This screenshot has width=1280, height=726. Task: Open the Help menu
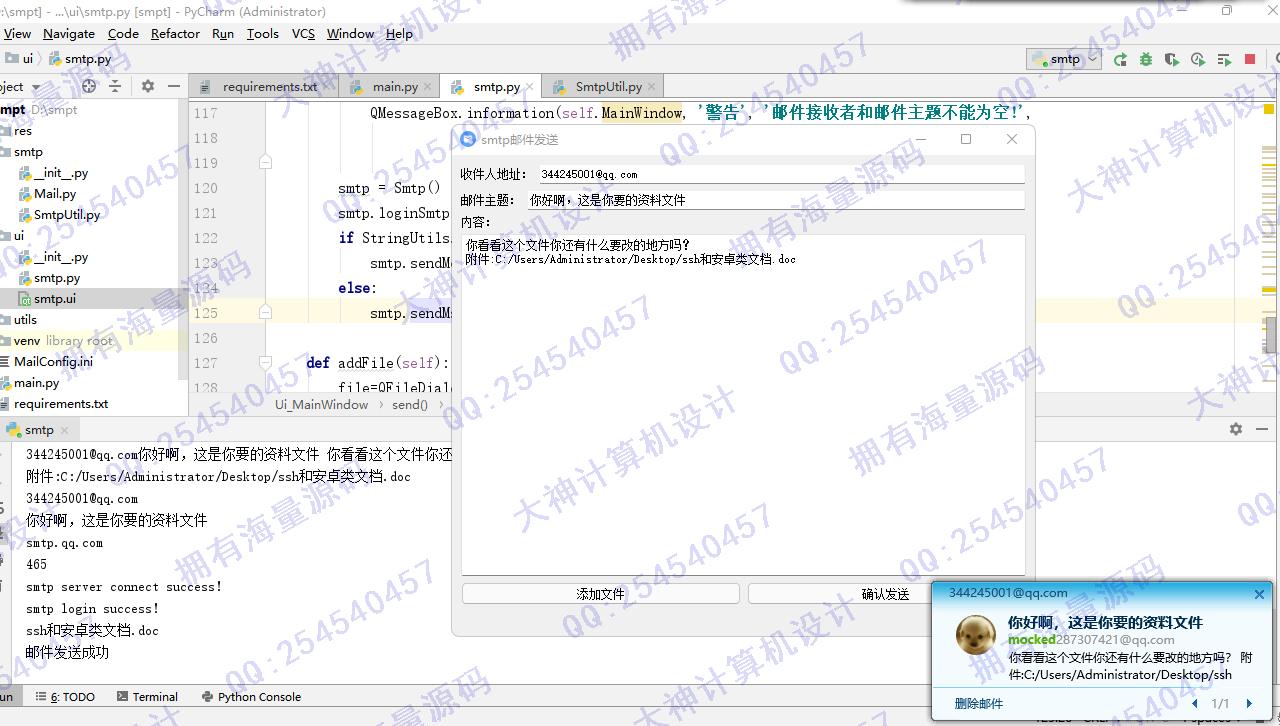click(399, 33)
